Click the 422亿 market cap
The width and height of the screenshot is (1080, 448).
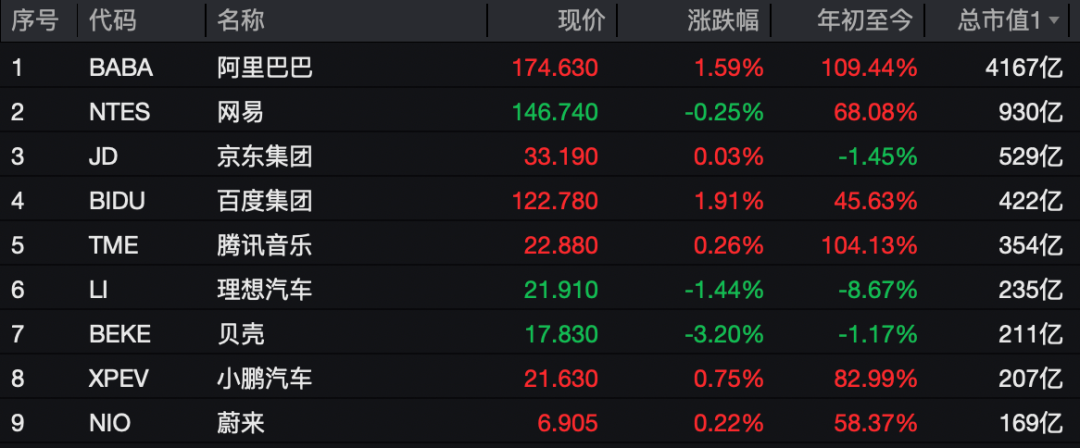tap(1030, 201)
